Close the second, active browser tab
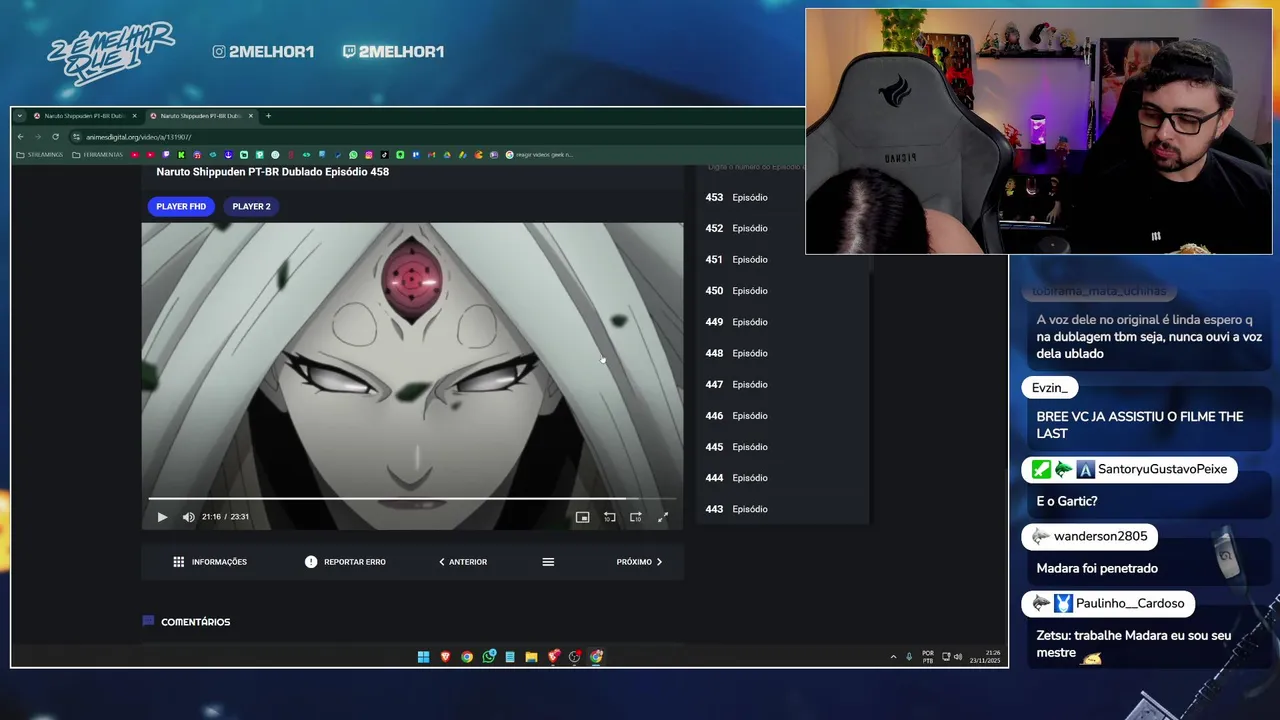This screenshot has width=1280, height=720. (251, 116)
